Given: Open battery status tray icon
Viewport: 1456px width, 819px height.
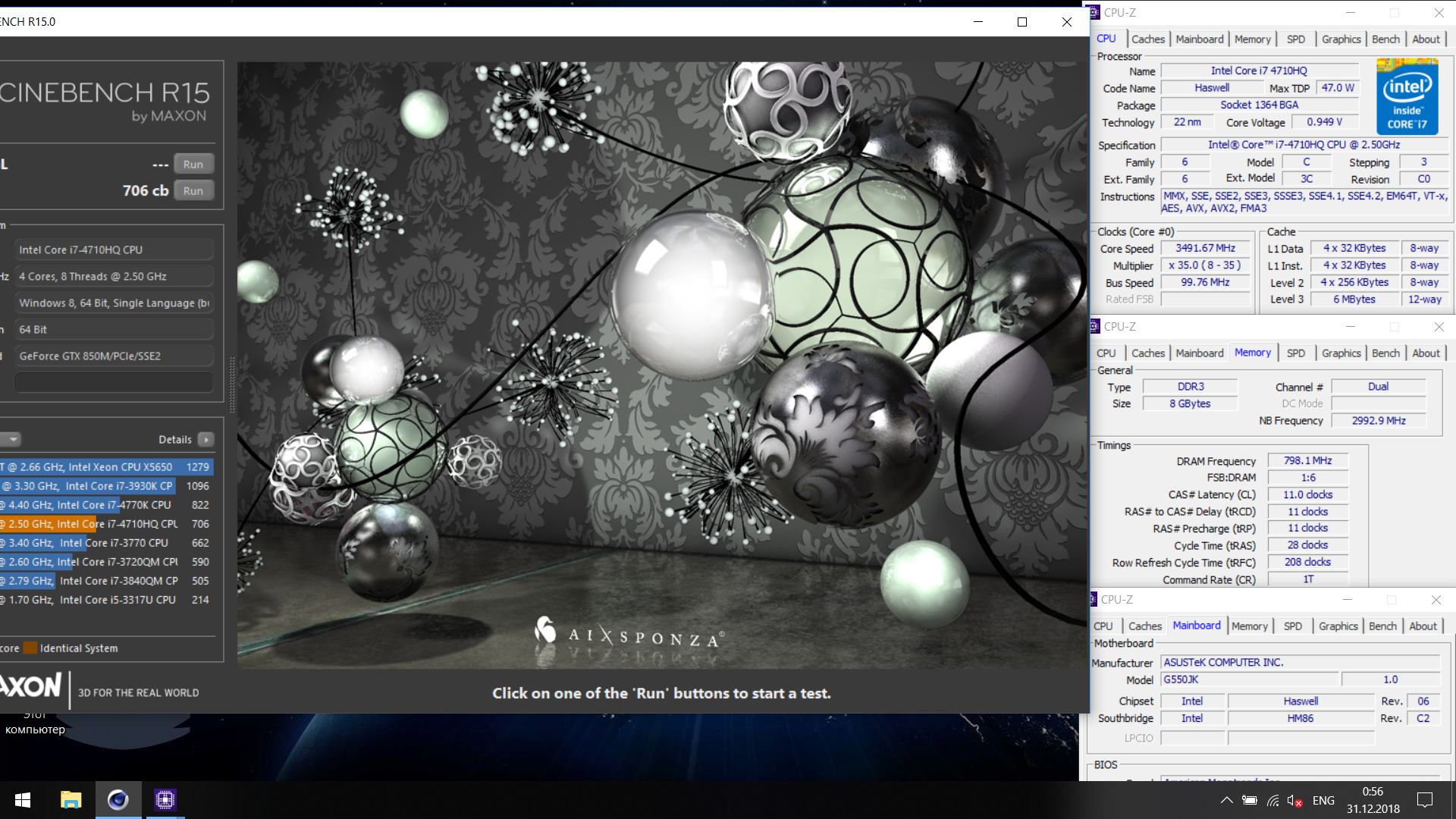Looking at the screenshot, I should [x=1250, y=801].
